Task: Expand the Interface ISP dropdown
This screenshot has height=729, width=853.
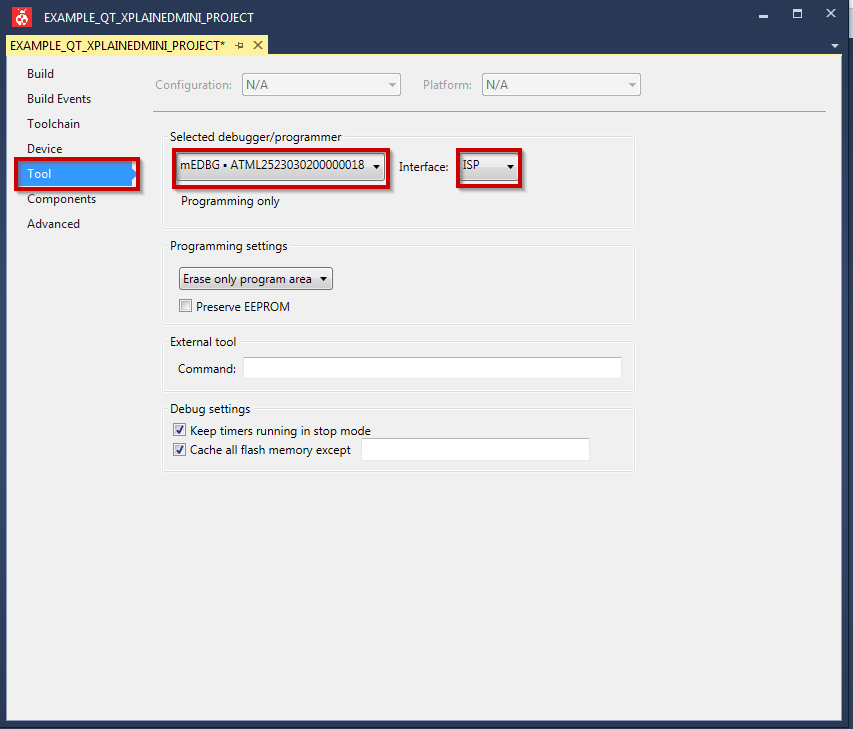Action: (x=489, y=166)
